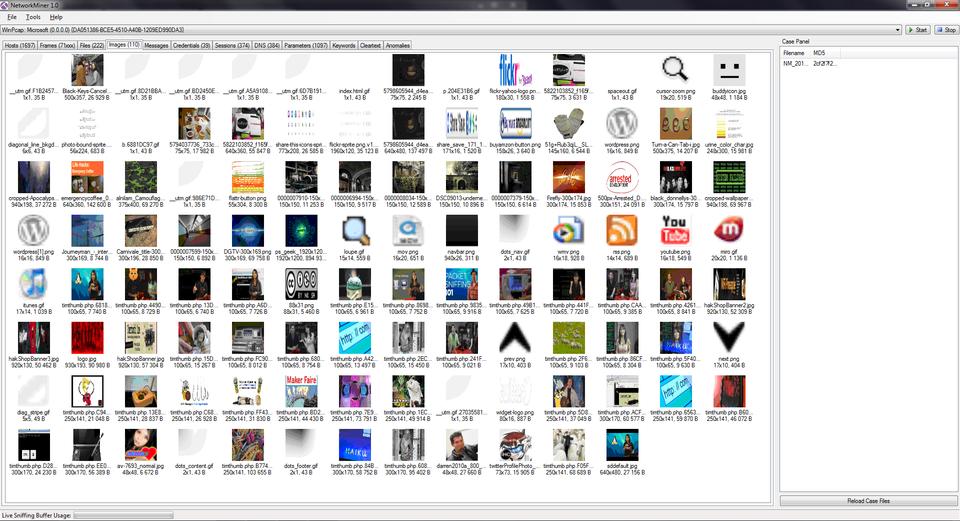
Task: Open the Credentials tab
Action: click(191, 45)
